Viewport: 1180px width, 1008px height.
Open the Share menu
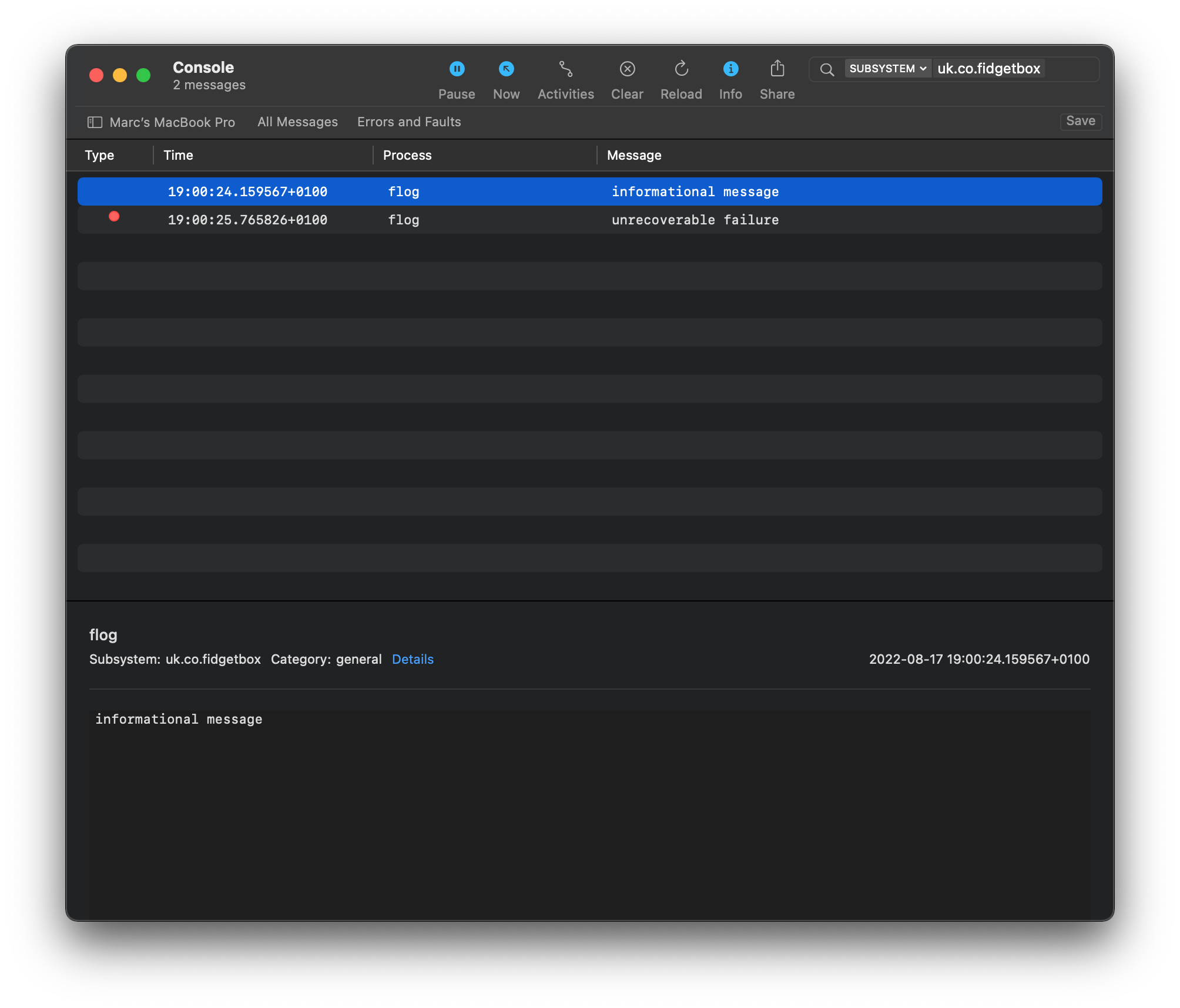click(777, 69)
